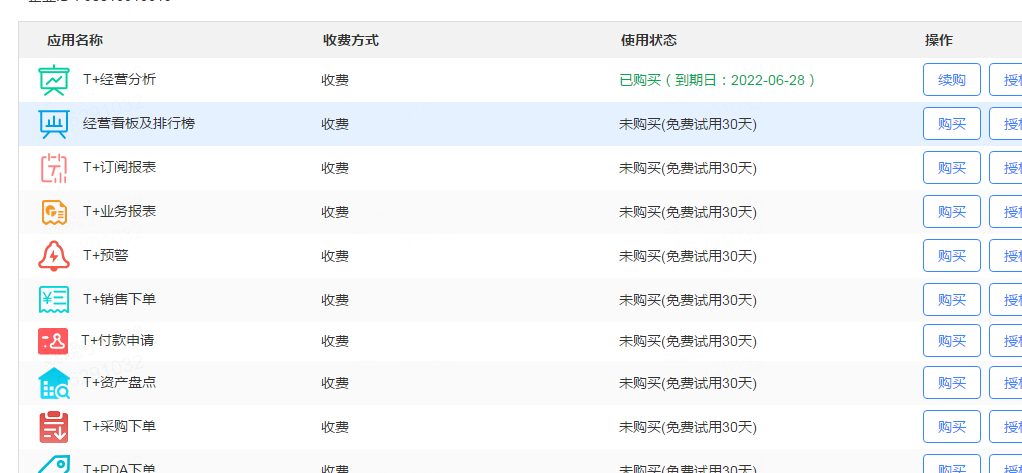Click 购买 for T+销售下单
Screen dimensions: 1022x473
pyautogui.click(x=952, y=300)
